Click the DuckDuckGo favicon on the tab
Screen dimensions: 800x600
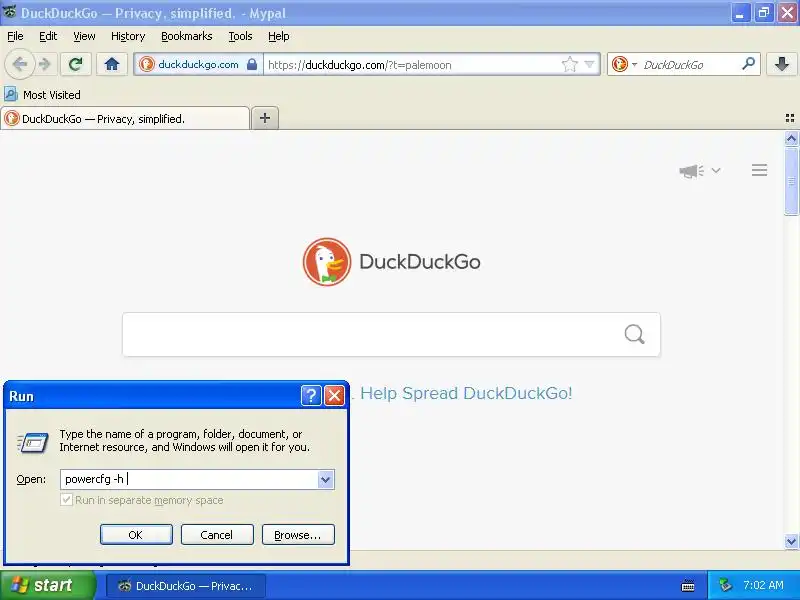pyautogui.click(x=11, y=118)
